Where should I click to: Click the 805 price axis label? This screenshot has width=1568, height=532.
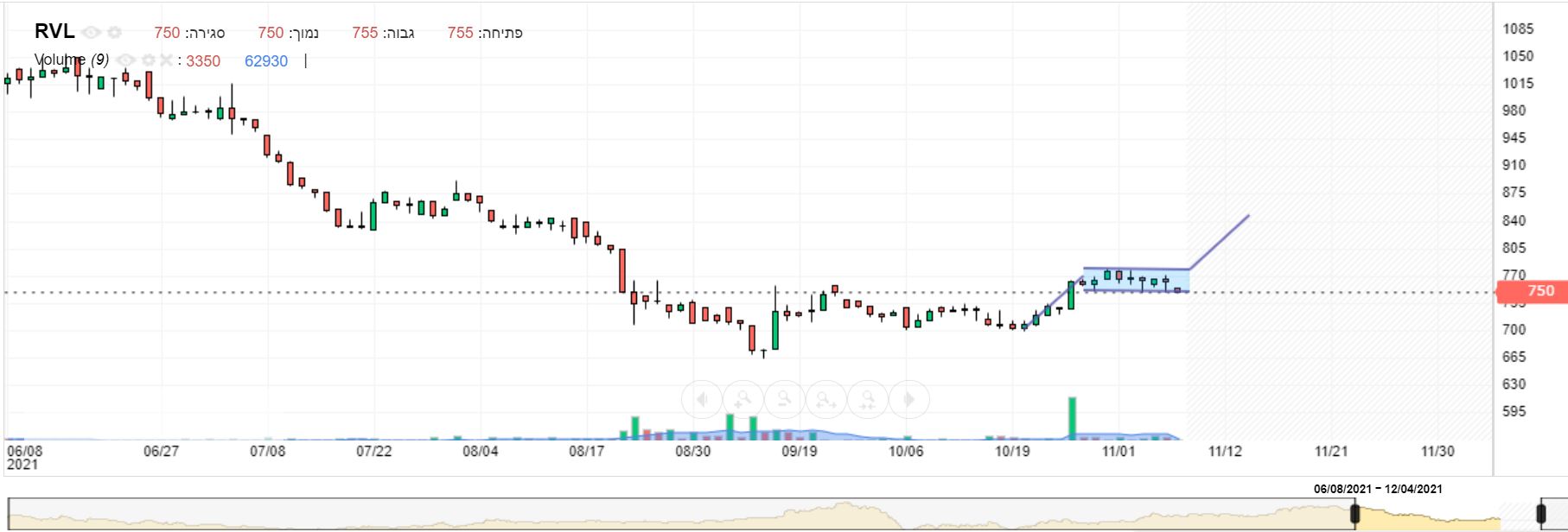(x=1514, y=248)
